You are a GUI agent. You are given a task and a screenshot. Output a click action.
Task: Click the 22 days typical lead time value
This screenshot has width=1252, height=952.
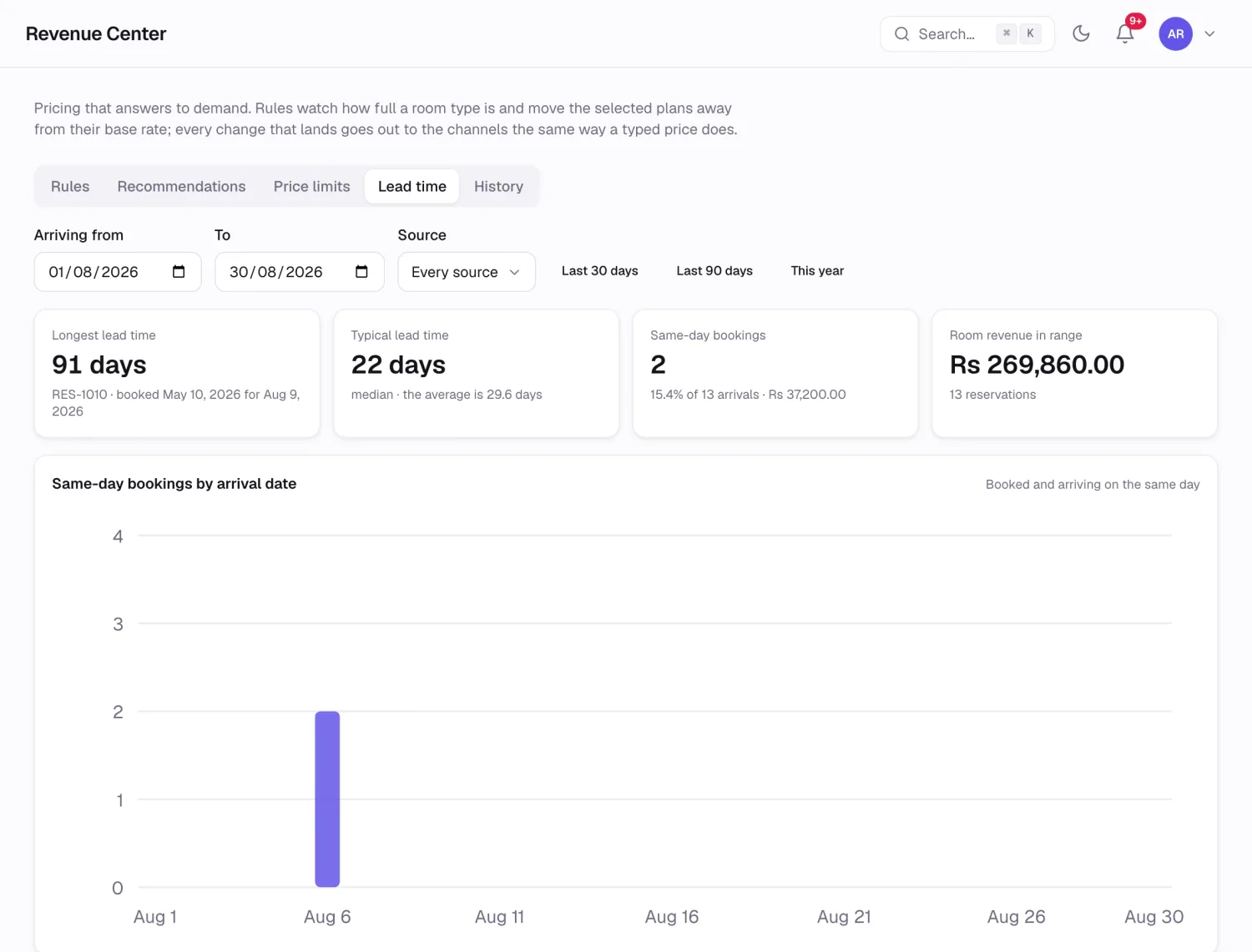(x=398, y=365)
